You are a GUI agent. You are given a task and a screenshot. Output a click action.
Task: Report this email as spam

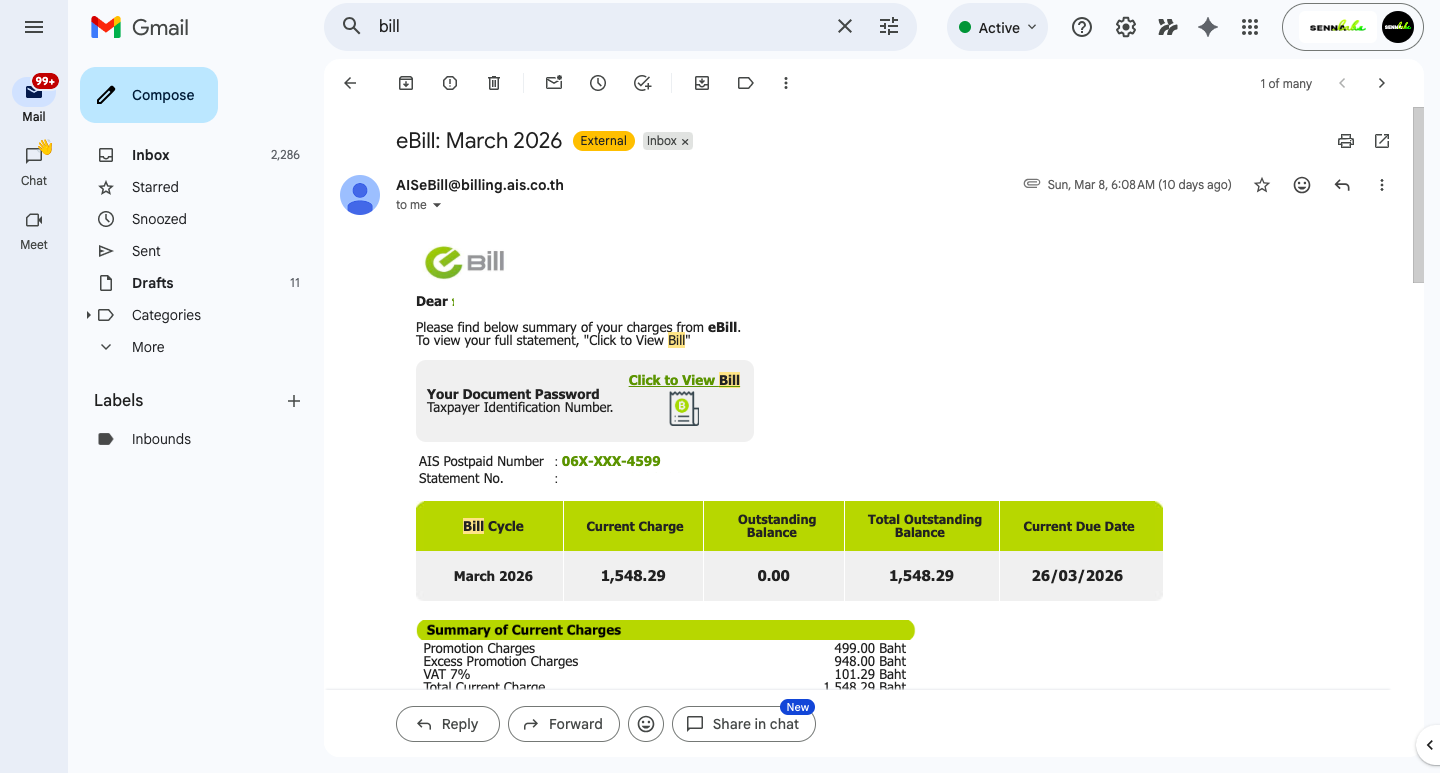click(450, 84)
